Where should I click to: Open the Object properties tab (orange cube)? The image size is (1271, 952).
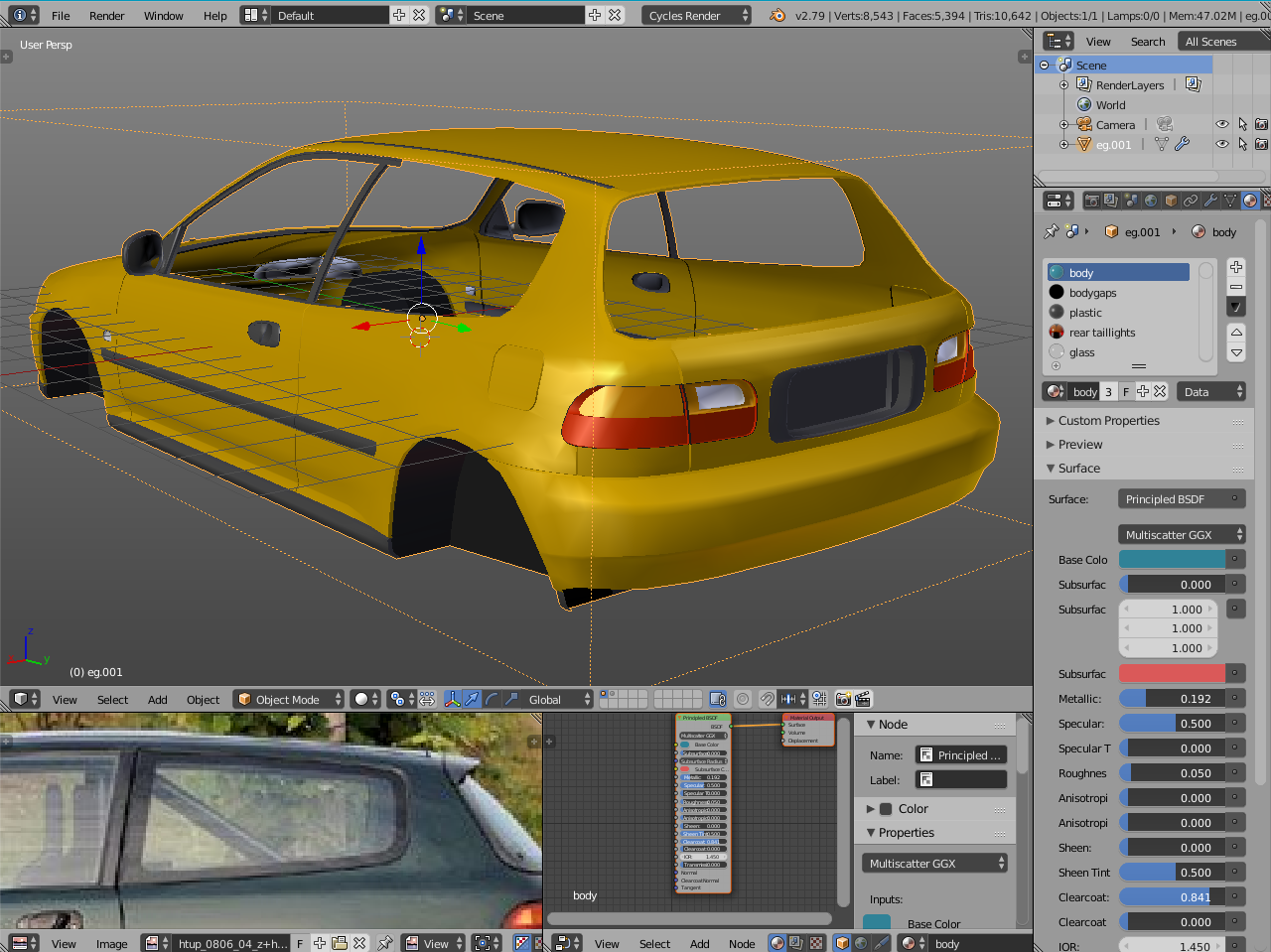(1171, 201)
